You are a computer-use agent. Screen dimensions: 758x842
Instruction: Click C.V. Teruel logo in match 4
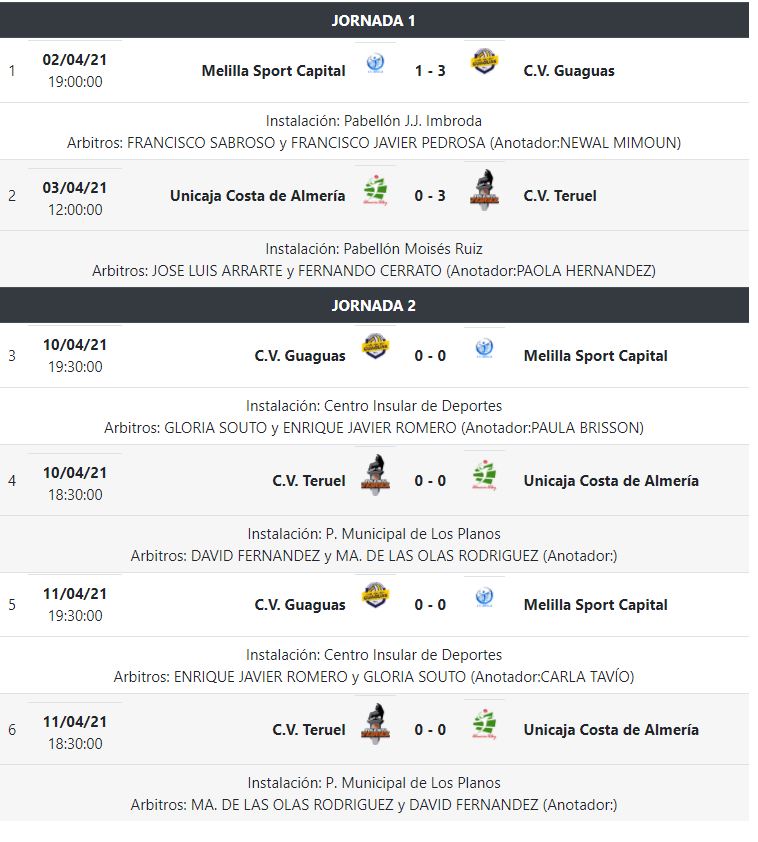(x=375, y=475)
